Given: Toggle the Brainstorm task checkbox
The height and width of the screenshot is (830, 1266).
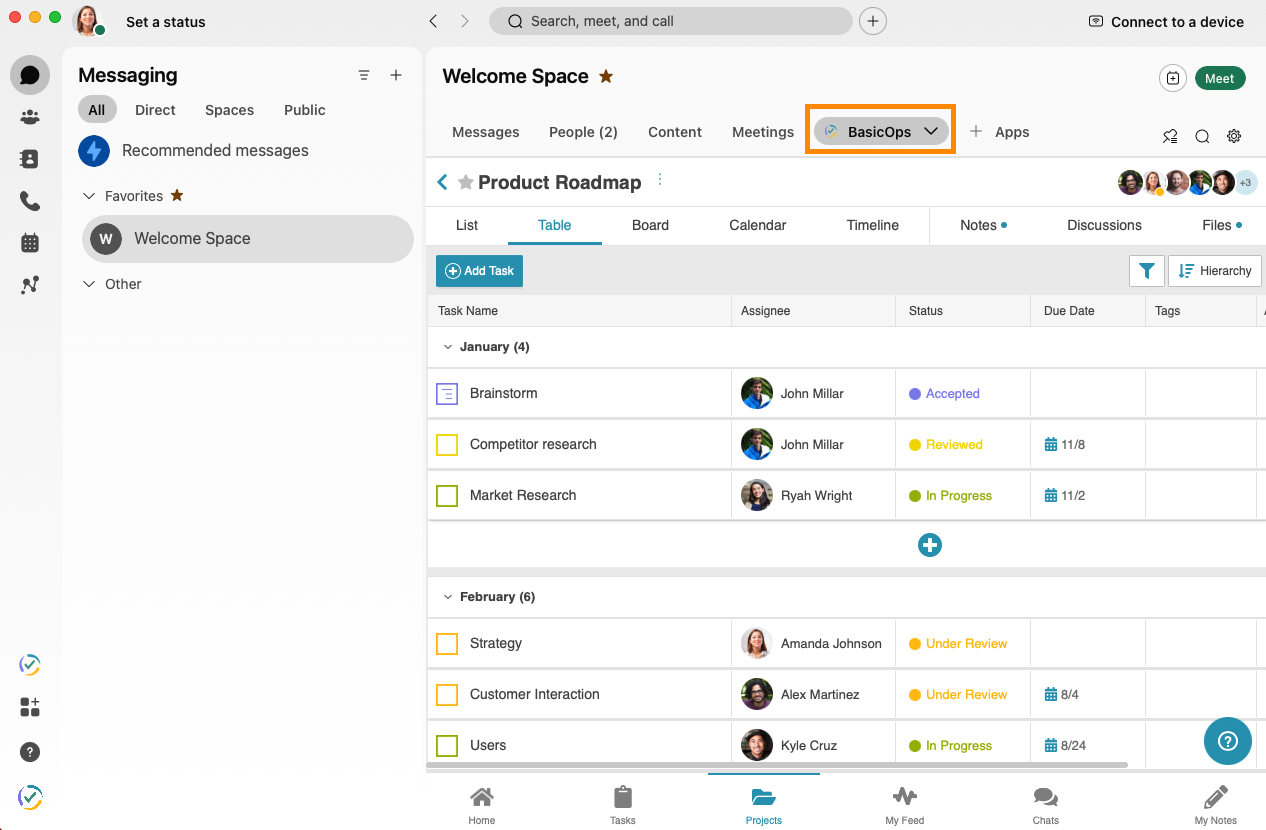Looking at the screenshot, I should 447,394.
